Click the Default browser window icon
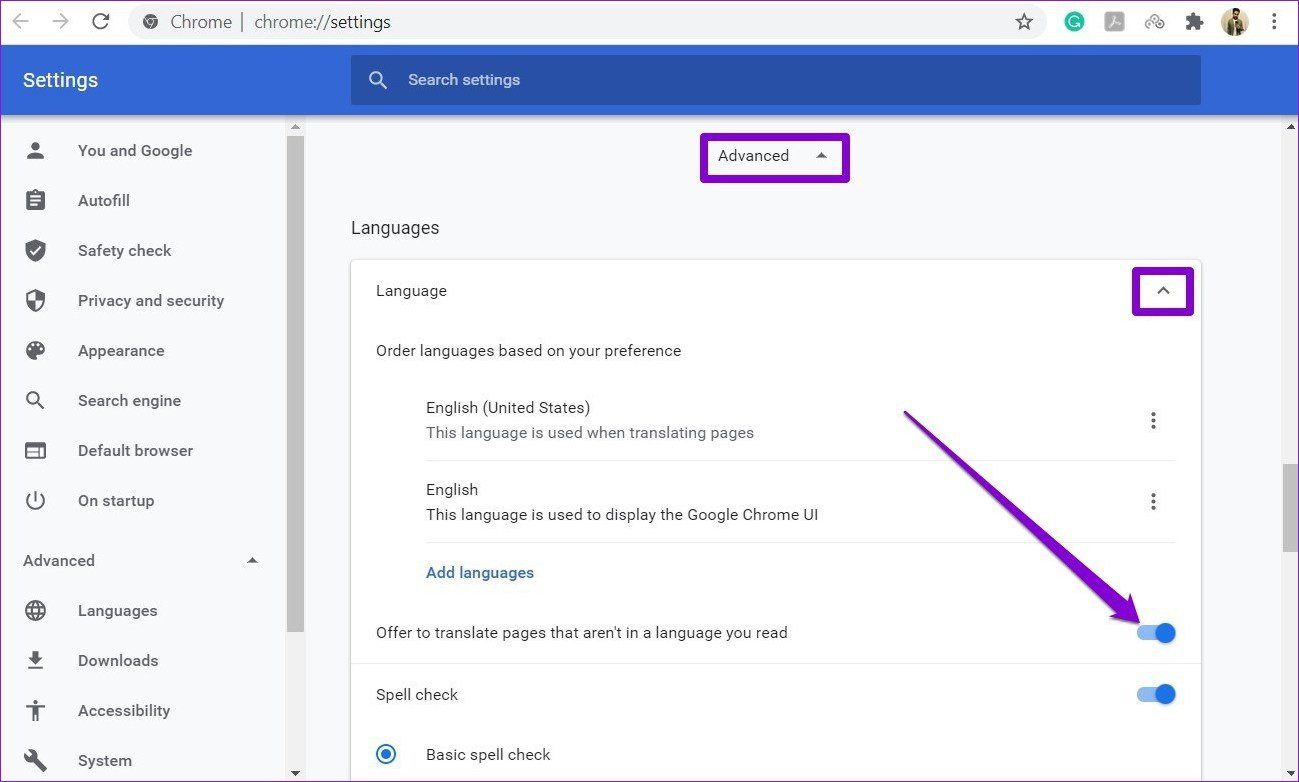This screenshot has height=782, width=1299. tap(36, 451)
